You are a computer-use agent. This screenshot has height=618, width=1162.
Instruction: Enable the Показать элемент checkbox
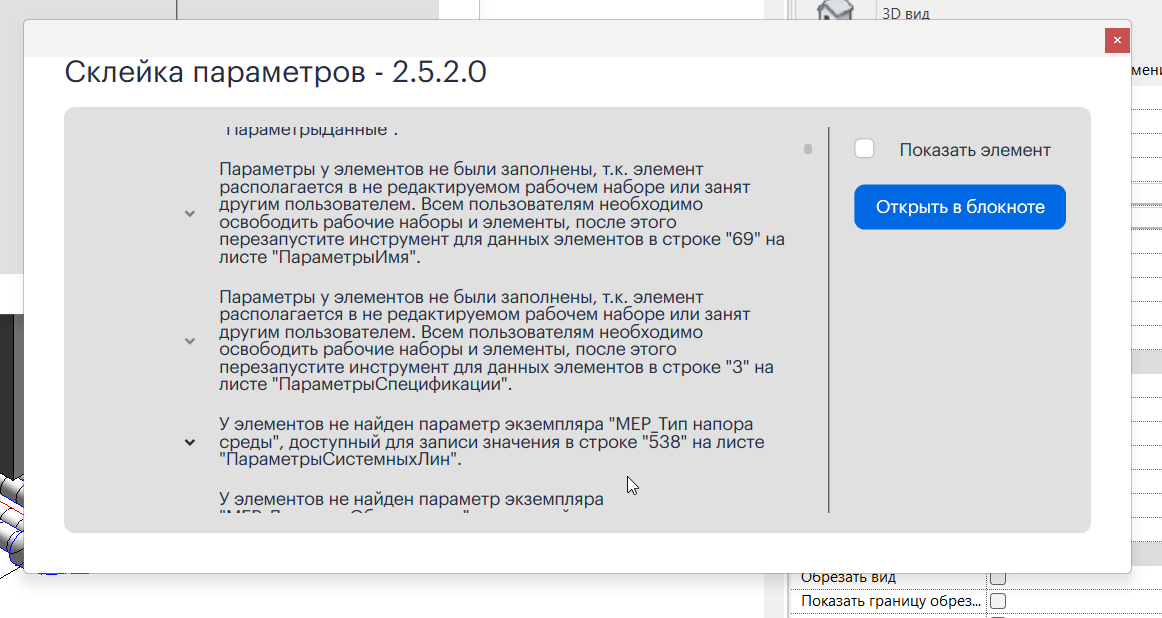[x=865, y=149]
